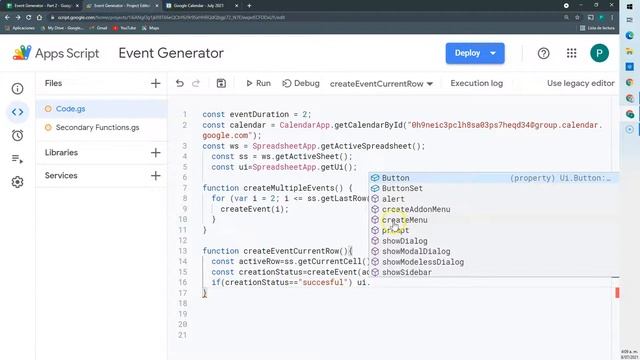Screen dimensions: 640x360
Task: Open the Triggers alarm clock icon
Action: pyautogui.click(x=17, y=135)
